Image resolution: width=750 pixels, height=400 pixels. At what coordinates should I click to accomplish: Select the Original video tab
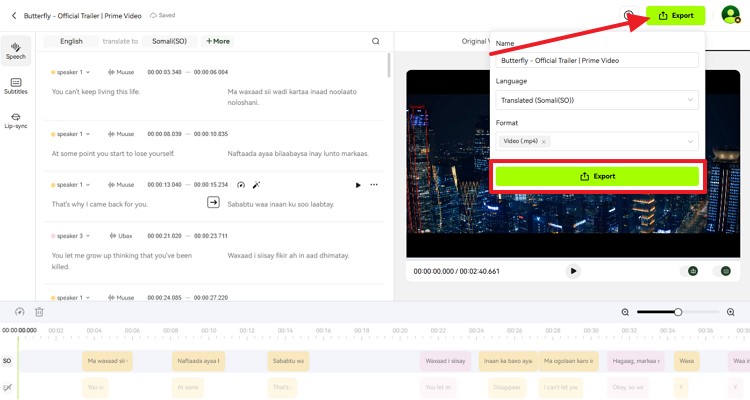pos(475,41)
